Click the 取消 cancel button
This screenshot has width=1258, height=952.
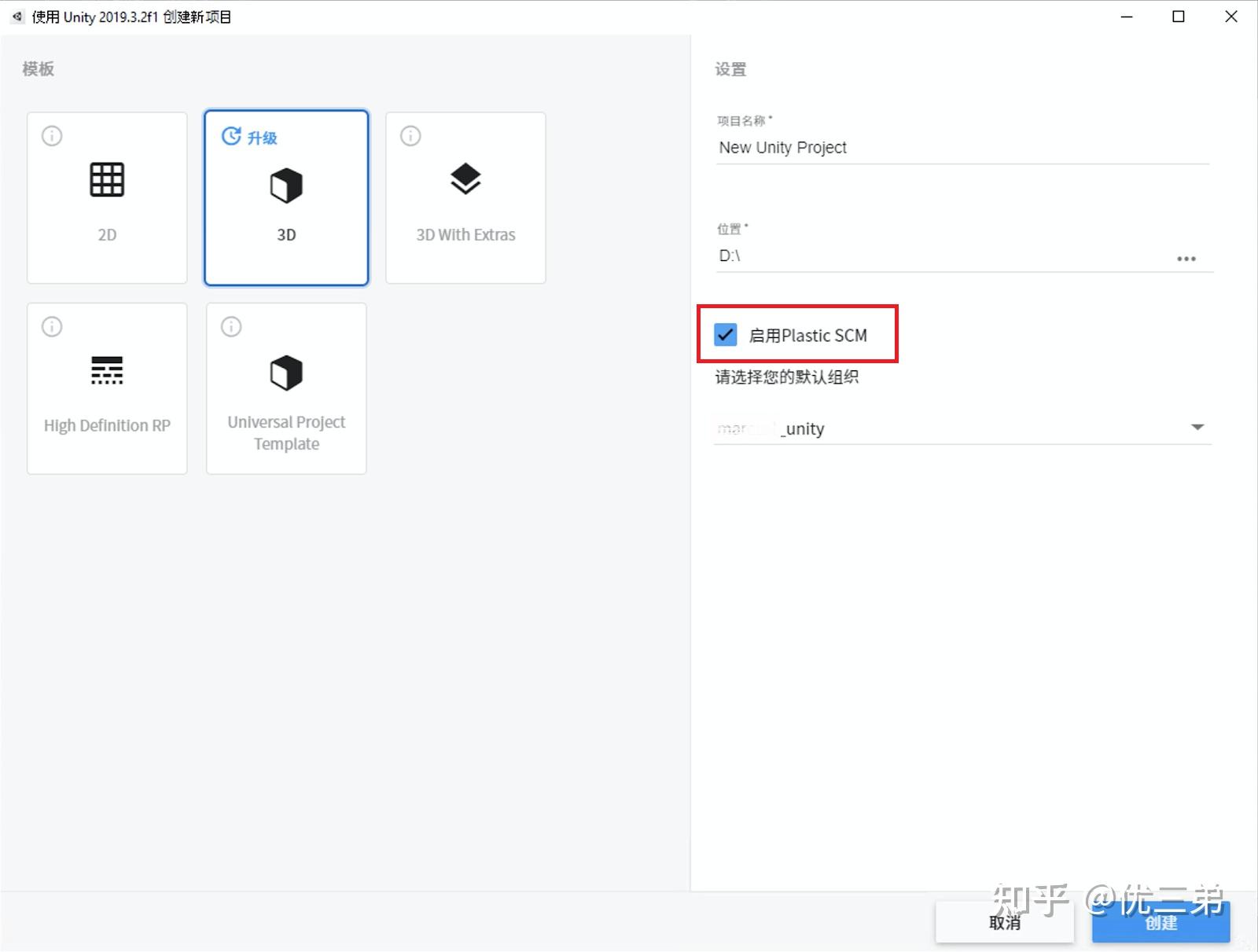1004,922
